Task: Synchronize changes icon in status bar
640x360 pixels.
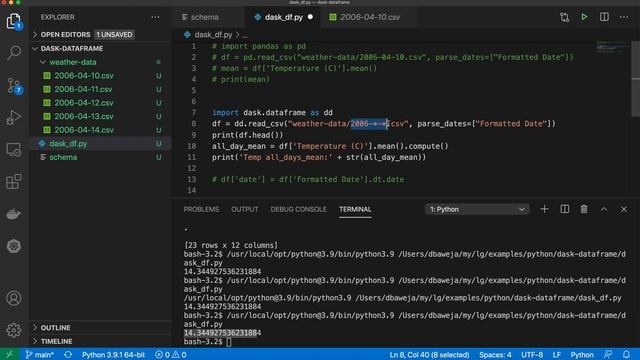Action: (x=68, y=355)
